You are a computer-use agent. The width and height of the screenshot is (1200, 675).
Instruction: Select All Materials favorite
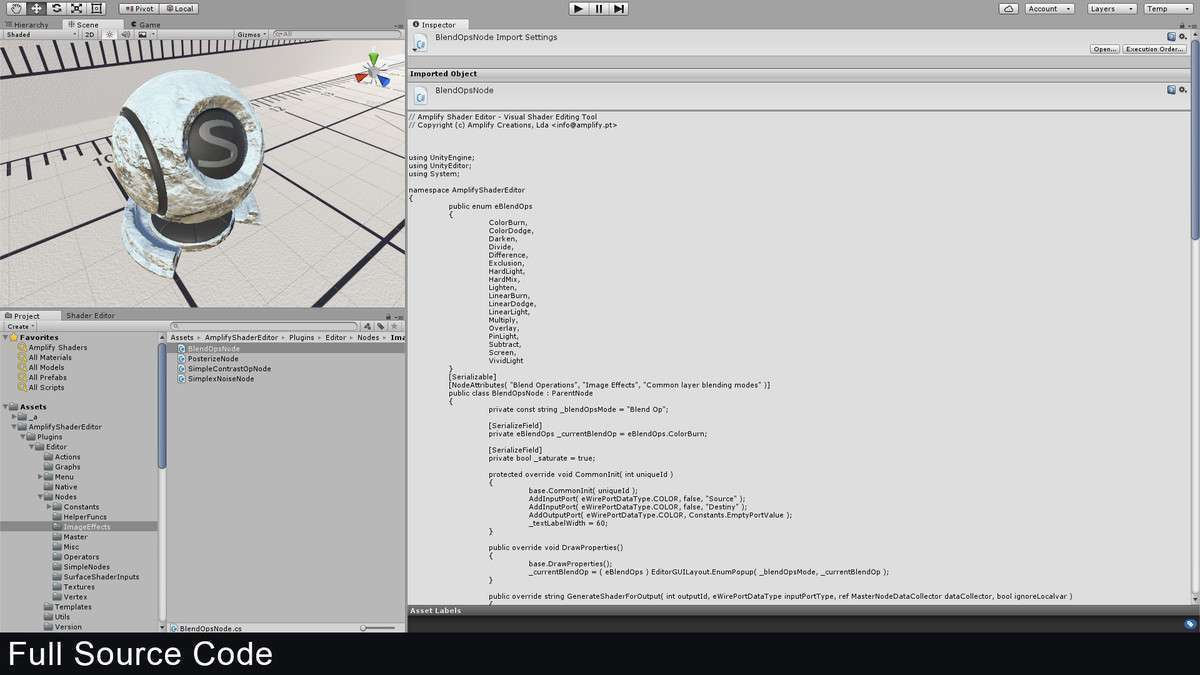click(x=49, y=357)
